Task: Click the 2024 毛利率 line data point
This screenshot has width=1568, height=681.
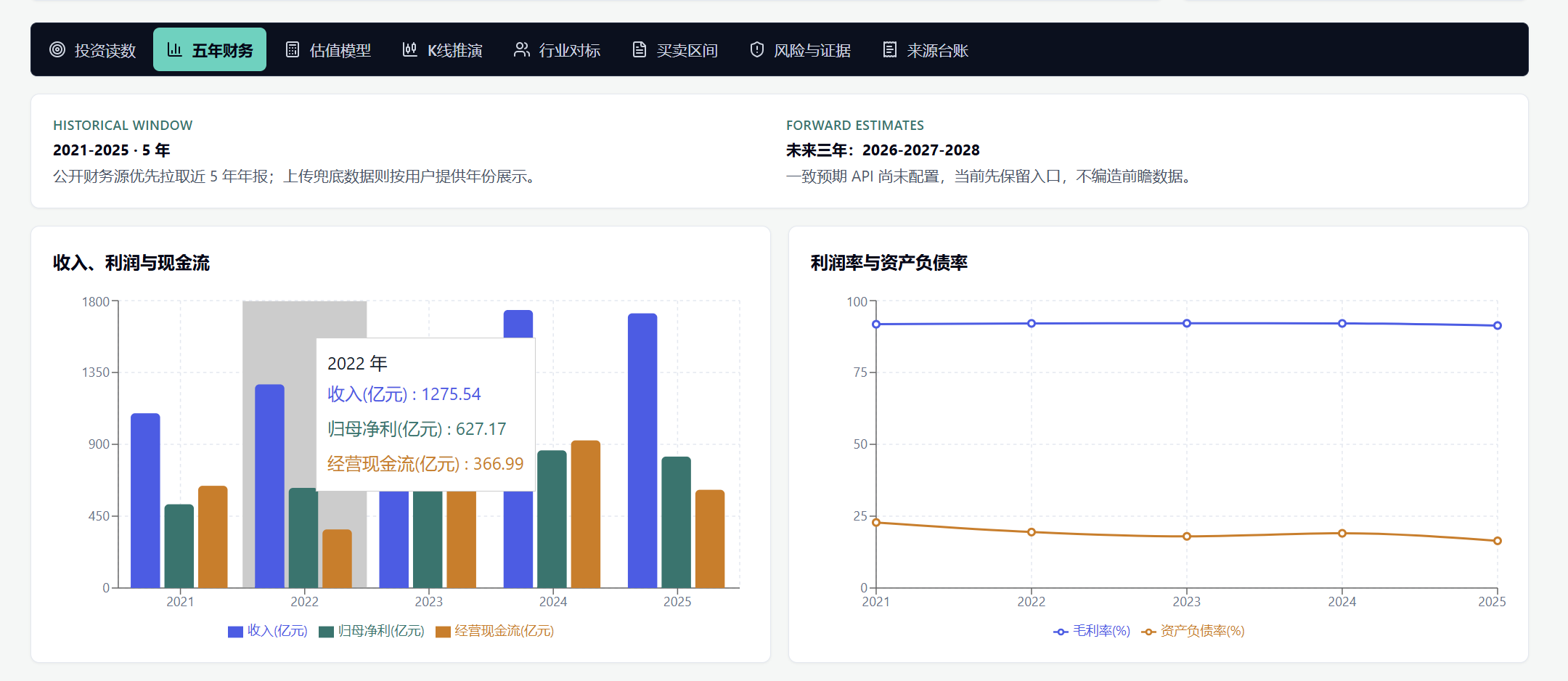Action: coord(1342,323)
